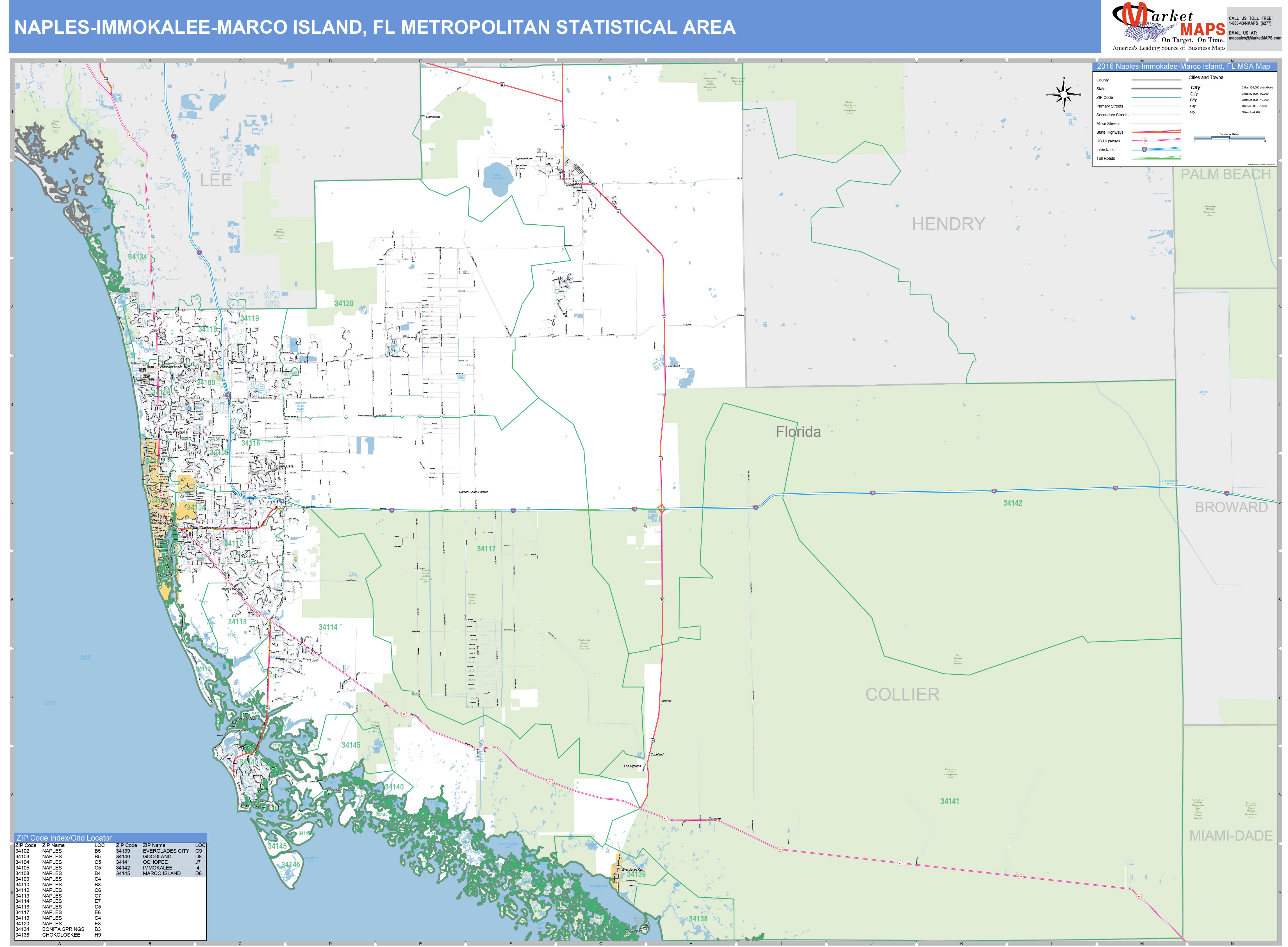
Task: Toggle the Primary Streets legend entry
Action: pos(1110,106)
